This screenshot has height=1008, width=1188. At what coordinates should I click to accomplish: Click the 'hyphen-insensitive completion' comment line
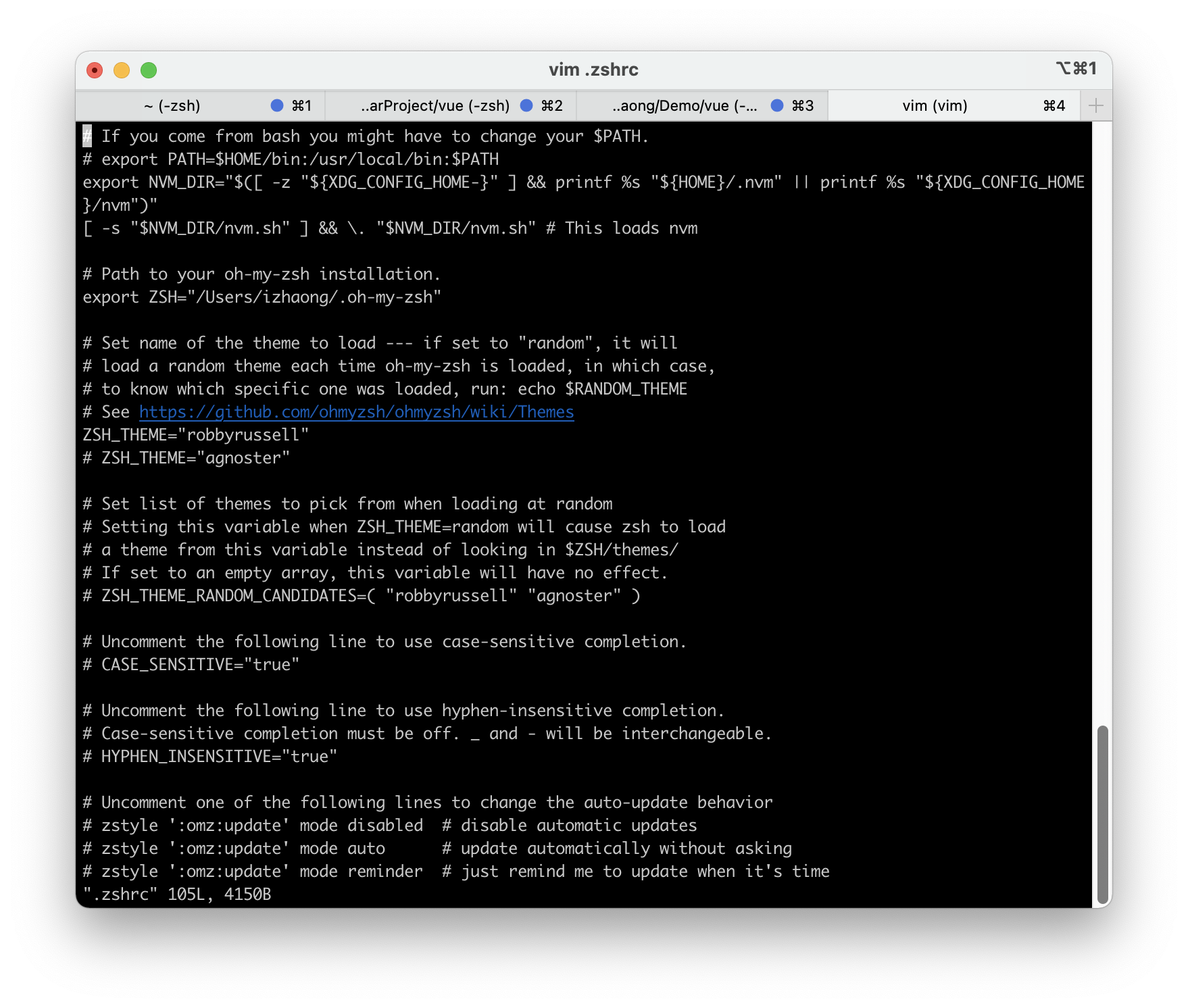[403, 711]
